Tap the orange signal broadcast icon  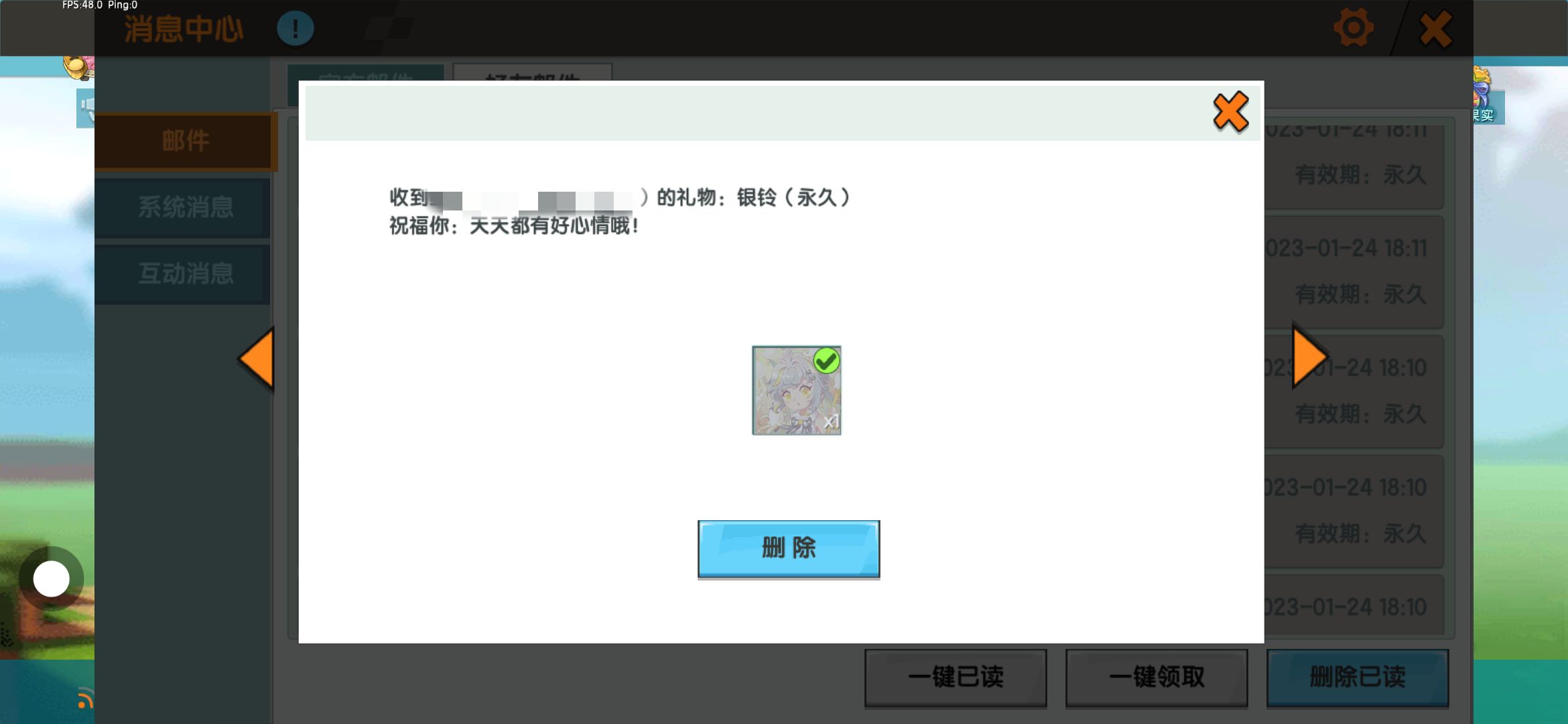click(84, 699)
